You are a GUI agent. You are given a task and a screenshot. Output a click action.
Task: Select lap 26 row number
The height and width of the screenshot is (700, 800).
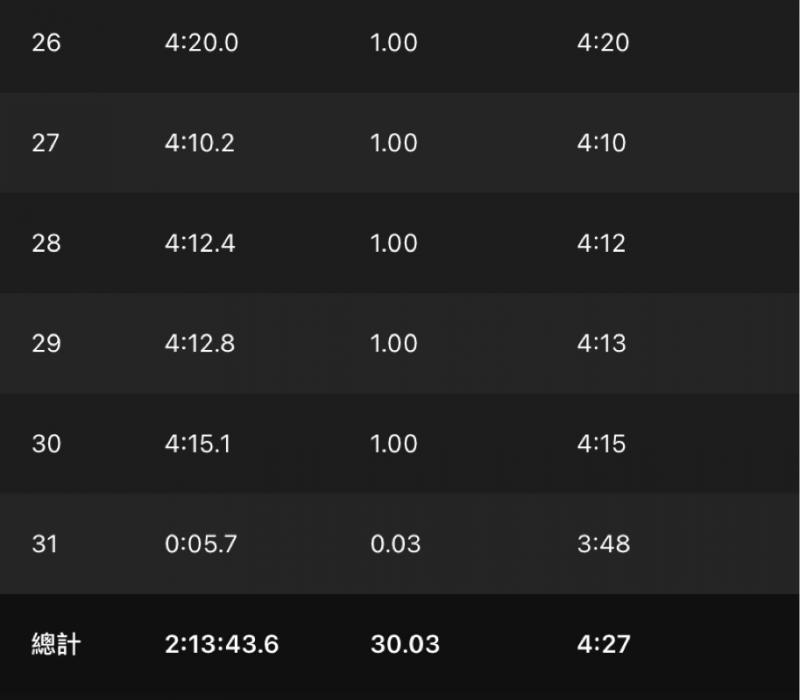point(46,43)
